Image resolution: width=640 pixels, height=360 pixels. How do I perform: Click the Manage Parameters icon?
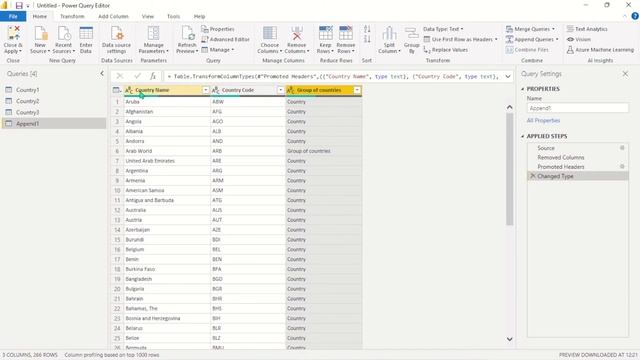point(153,33)
